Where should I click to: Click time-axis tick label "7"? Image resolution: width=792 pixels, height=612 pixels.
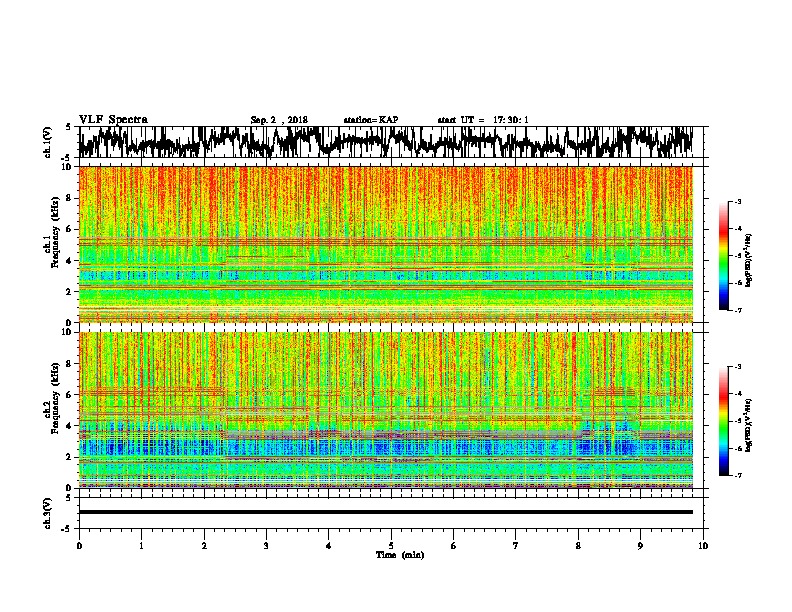pos(516,546)
